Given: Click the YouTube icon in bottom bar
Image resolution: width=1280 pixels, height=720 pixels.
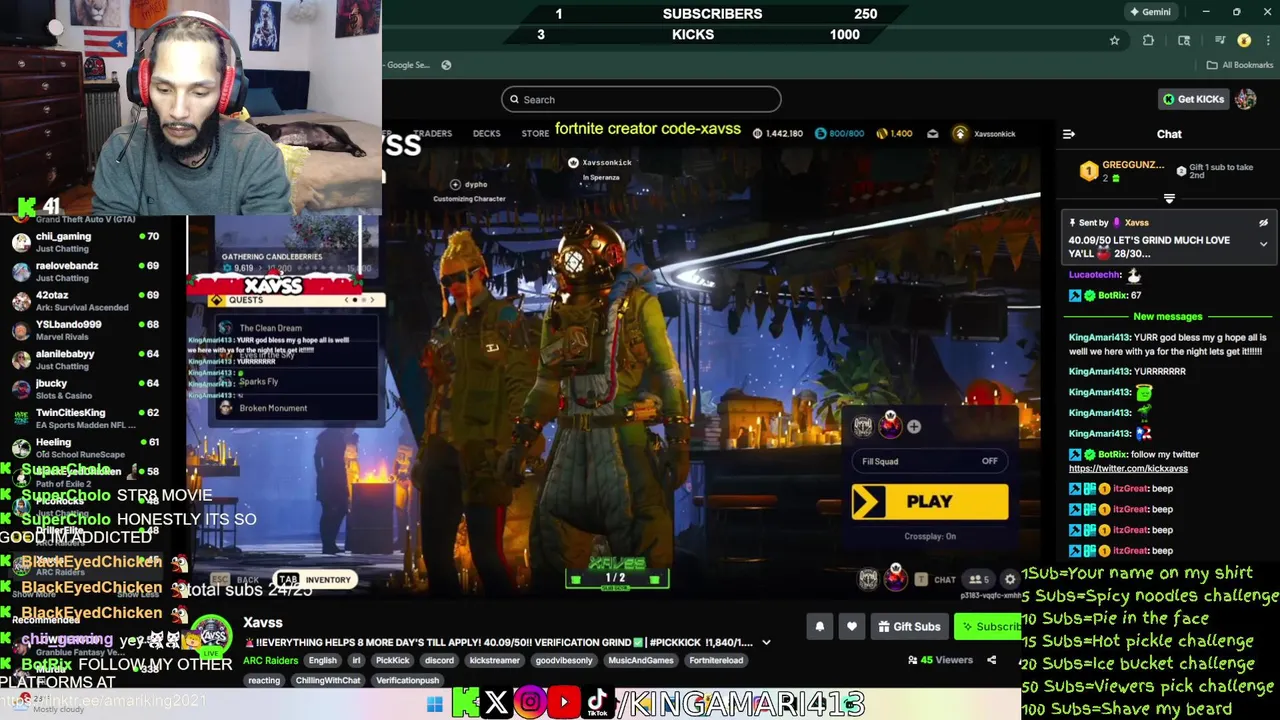Looking at the screenshot, I should 563,703.
